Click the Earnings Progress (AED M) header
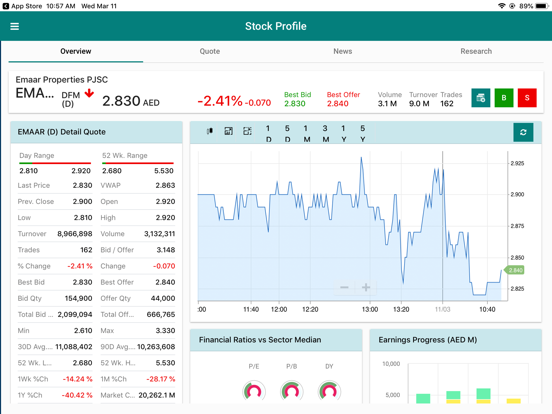Screen dimensions: 552x414 coord(456,340)
